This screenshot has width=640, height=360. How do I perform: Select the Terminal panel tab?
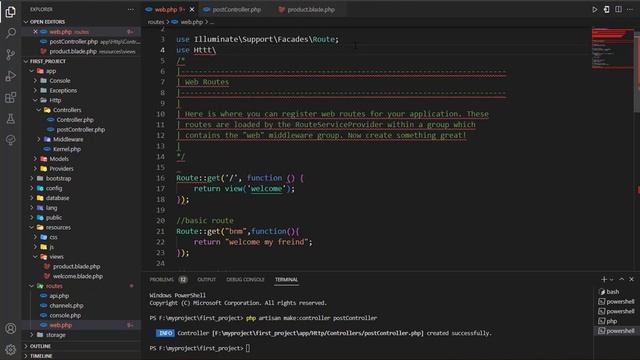click(286, 280)
